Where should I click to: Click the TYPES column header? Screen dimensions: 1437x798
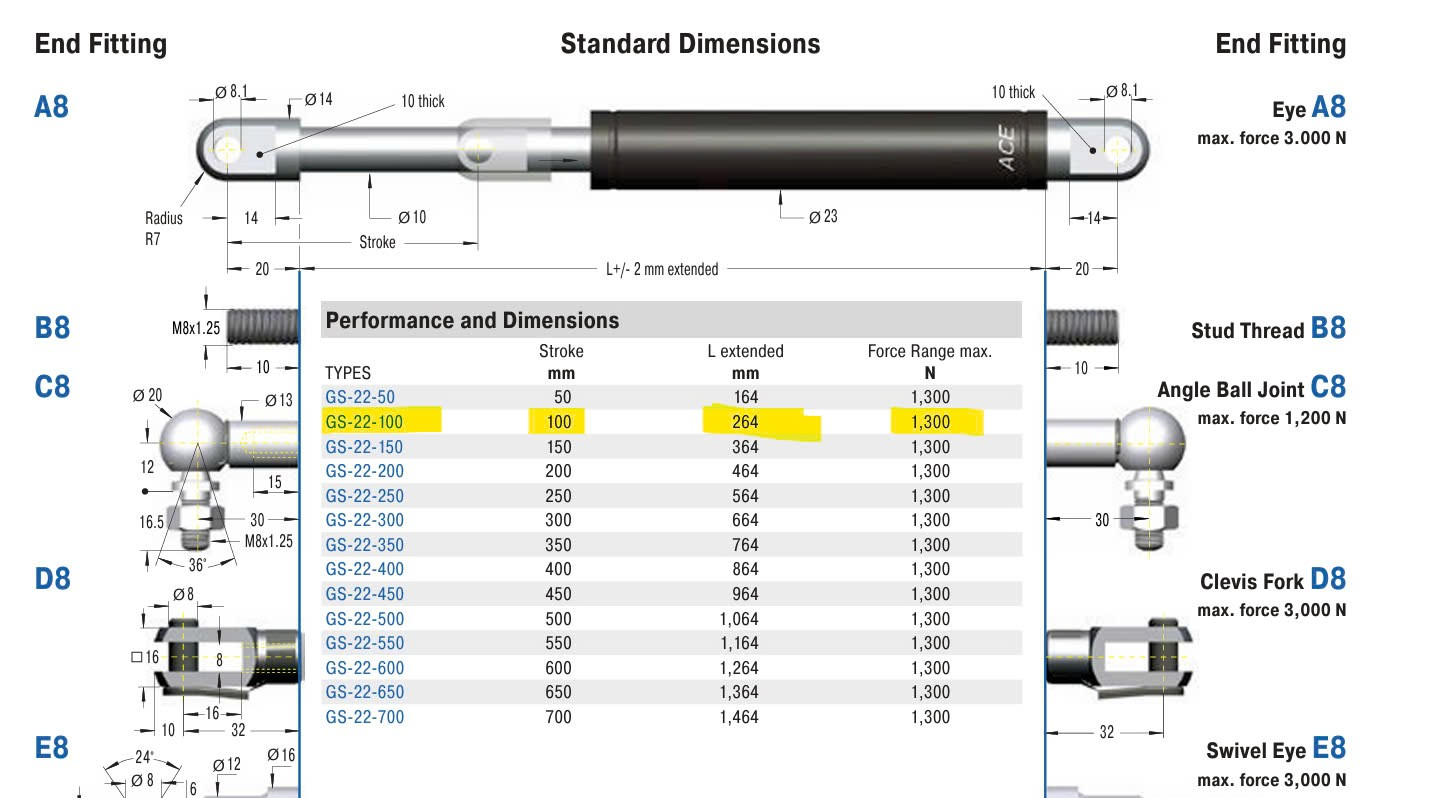tap(348, 373)
